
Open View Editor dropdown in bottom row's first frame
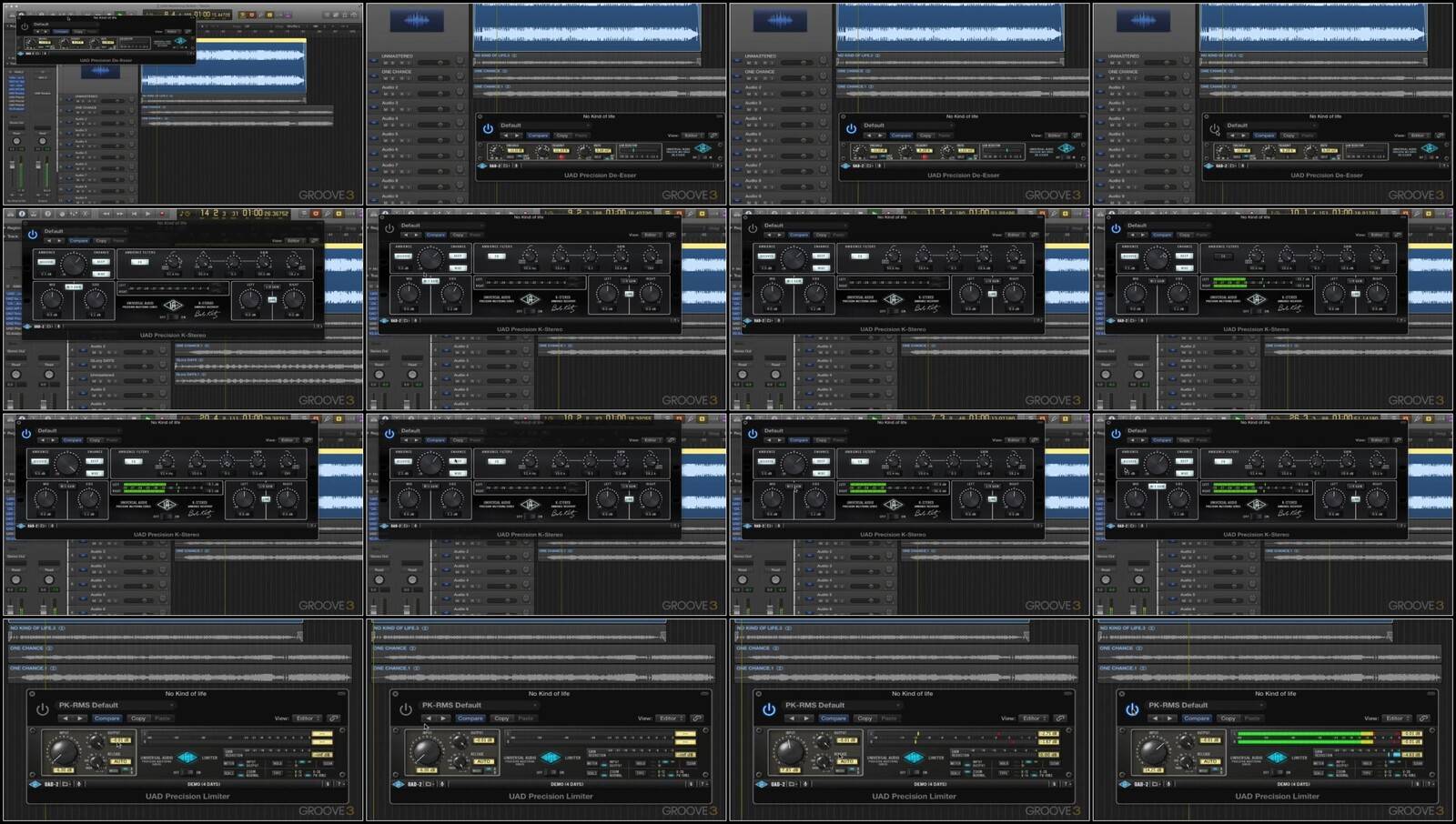tap(307, 718)
